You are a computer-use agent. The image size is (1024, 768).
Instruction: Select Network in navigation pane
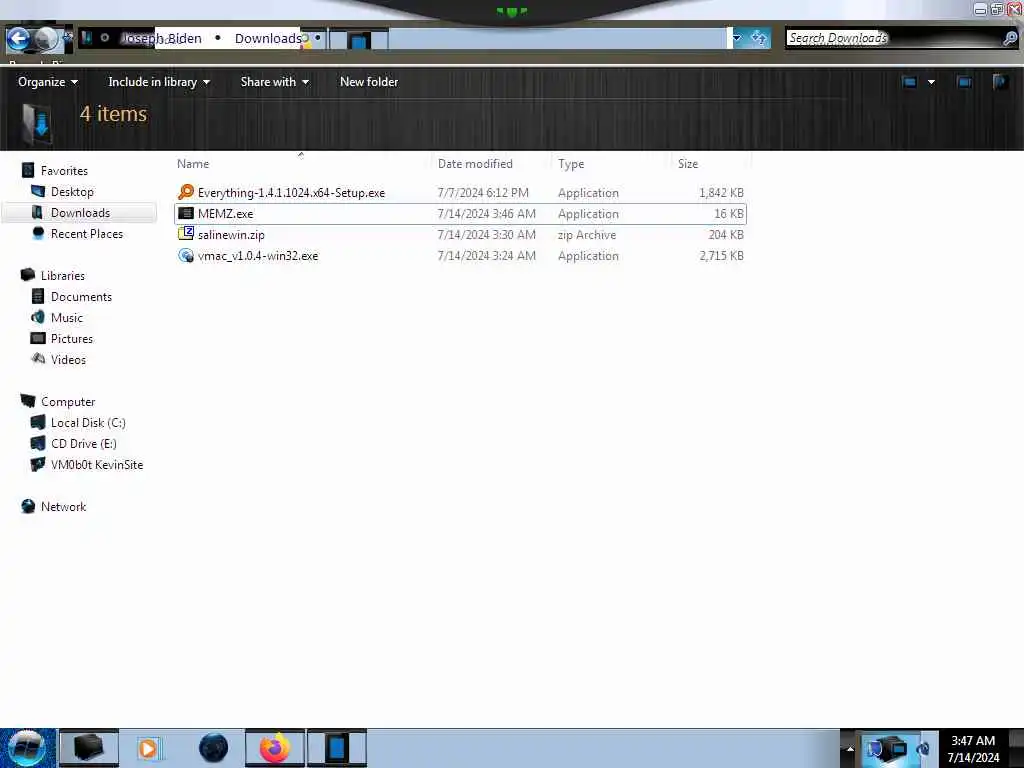[63, 507]
